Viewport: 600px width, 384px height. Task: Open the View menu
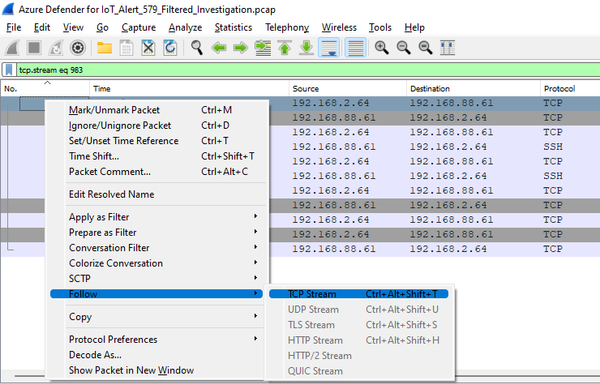[x=73, y=28]
